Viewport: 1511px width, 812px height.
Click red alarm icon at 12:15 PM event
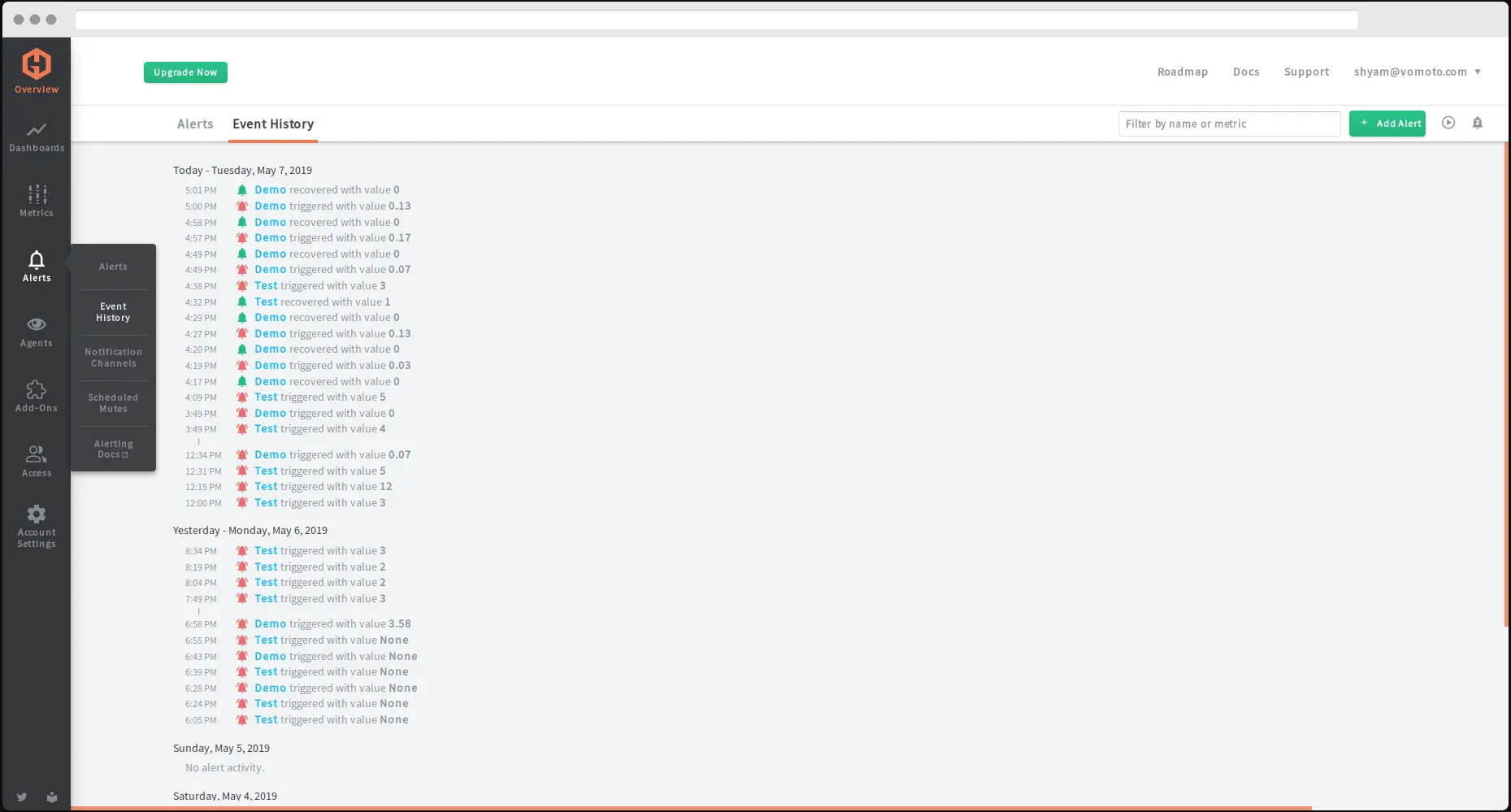click(x=241, y=487)
